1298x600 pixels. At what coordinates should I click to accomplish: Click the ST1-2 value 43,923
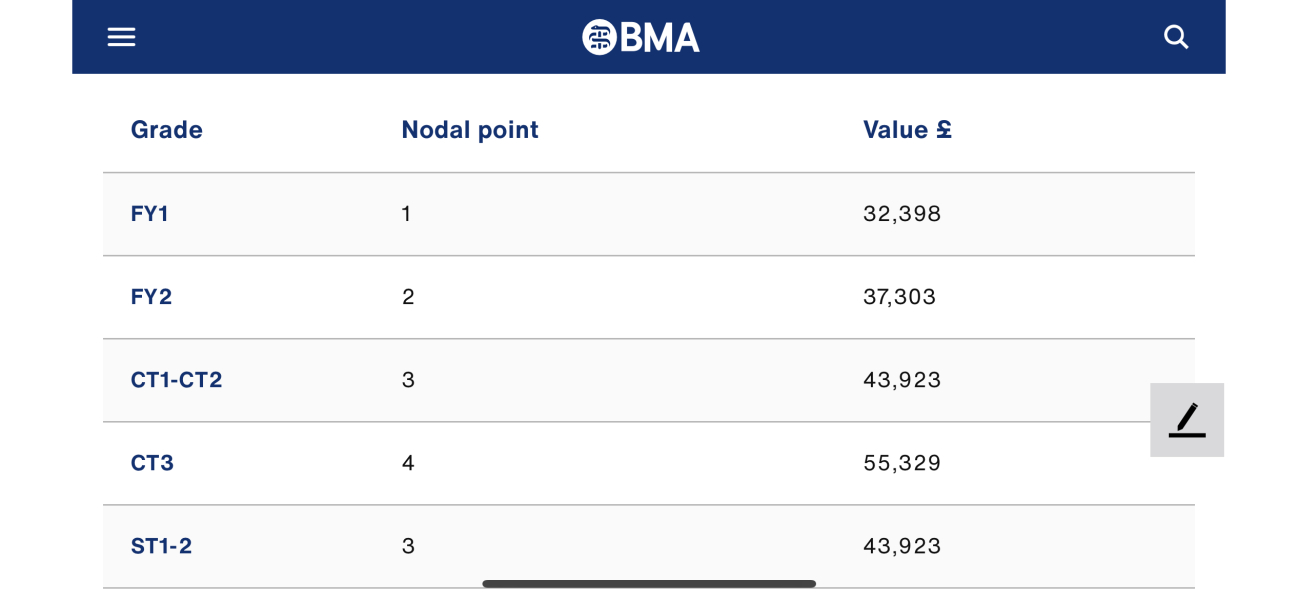click(902, 546)
